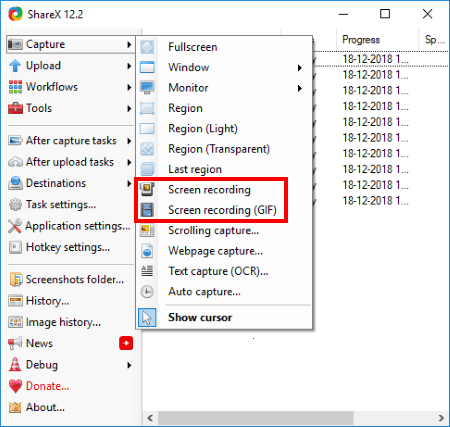Viewport: 450px width, 427px height.
Task: Click the Region capture icon
Action: [x=147, y=108]
